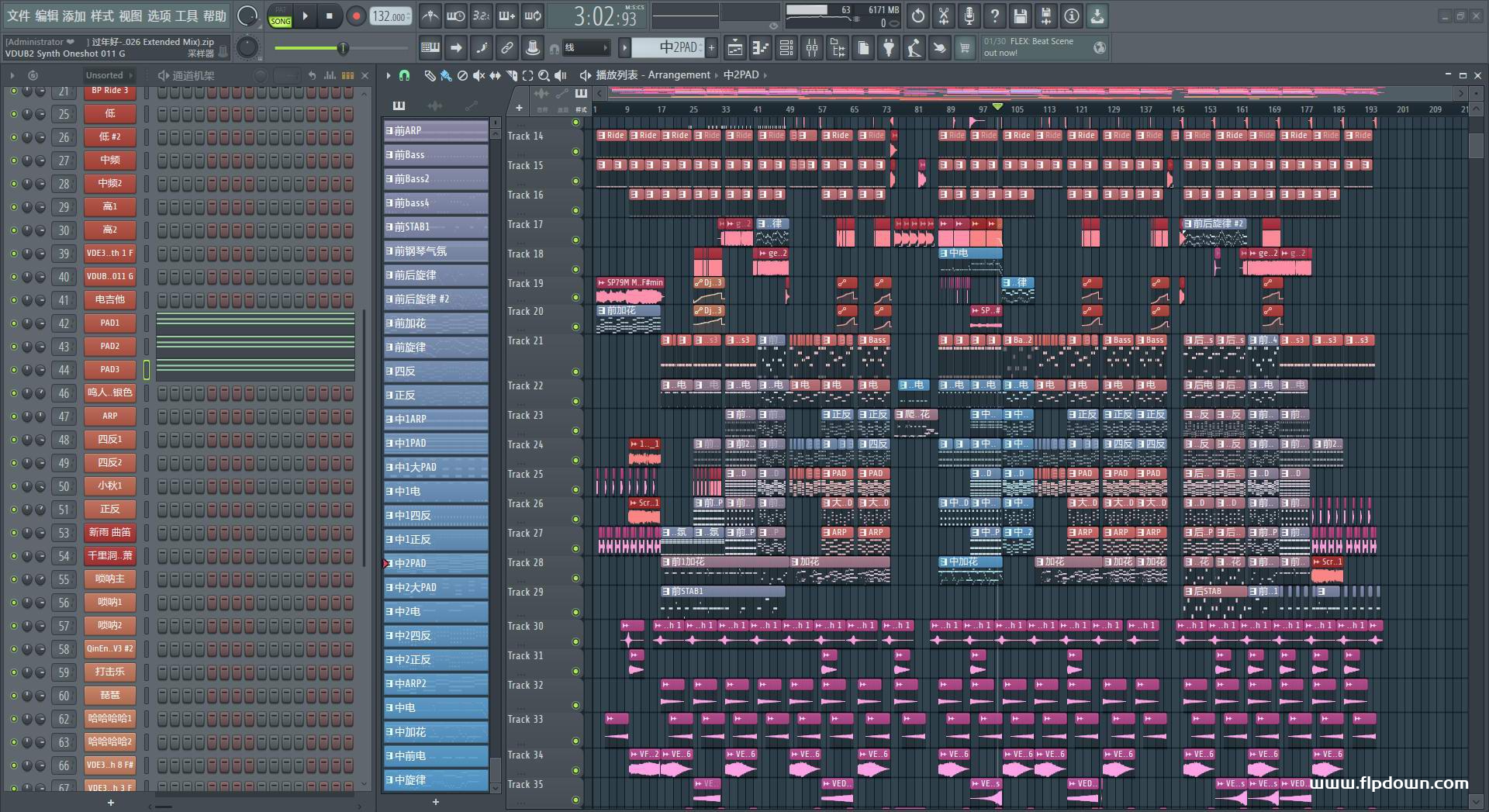Select the pencil draw tool
Screen dimensions: 1489x812
pos(430,75)
